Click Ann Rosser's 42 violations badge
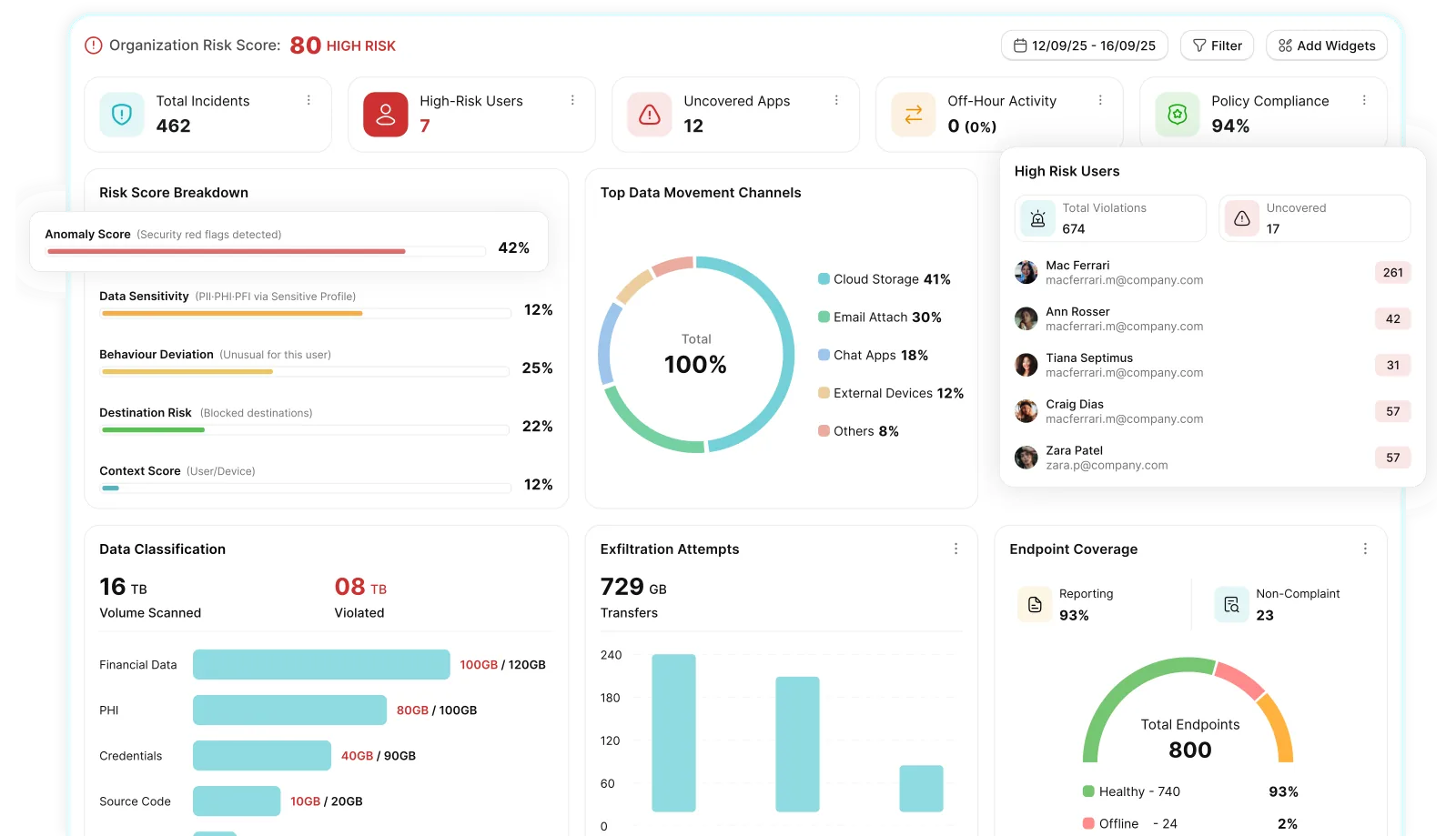Image resolution: width=1456 pixels, height=836 pixels. [1393, 318]
